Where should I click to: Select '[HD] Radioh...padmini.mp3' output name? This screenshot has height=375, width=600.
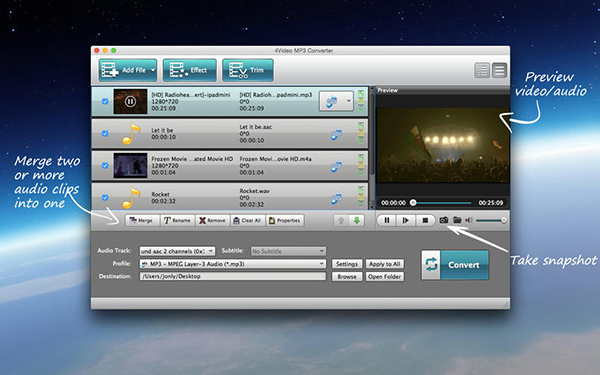point(276,95)
